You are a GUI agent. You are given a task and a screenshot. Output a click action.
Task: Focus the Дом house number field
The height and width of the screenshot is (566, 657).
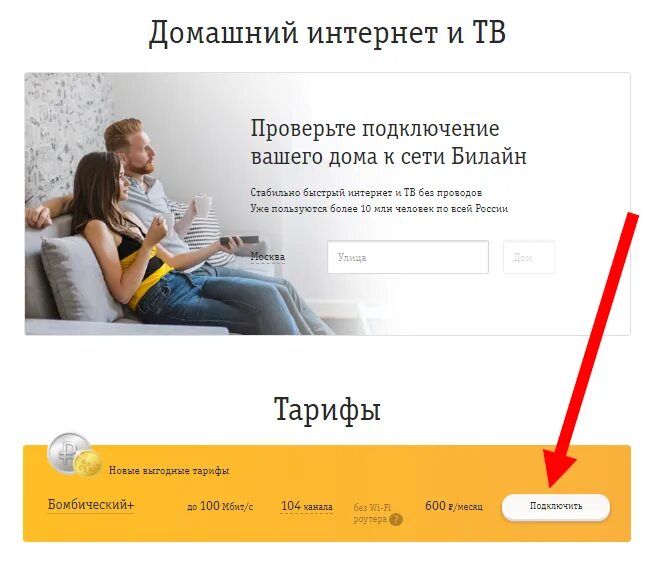[x=529, y=257]
